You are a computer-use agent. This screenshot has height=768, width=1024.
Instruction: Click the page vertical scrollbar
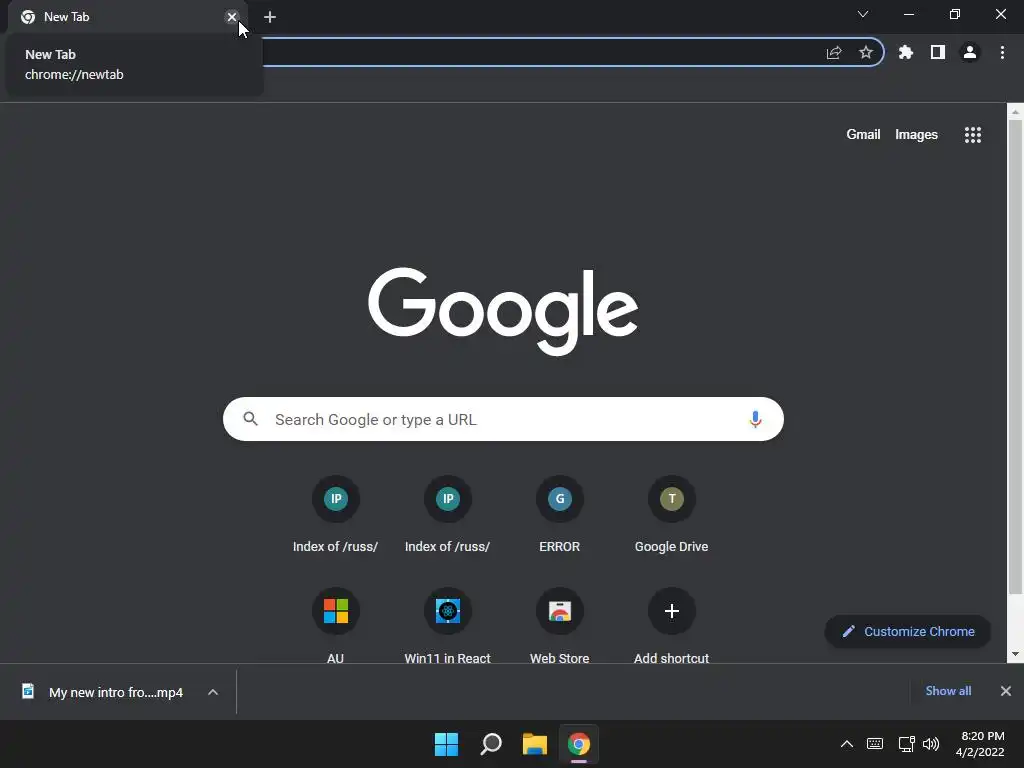pos(1015,357)
